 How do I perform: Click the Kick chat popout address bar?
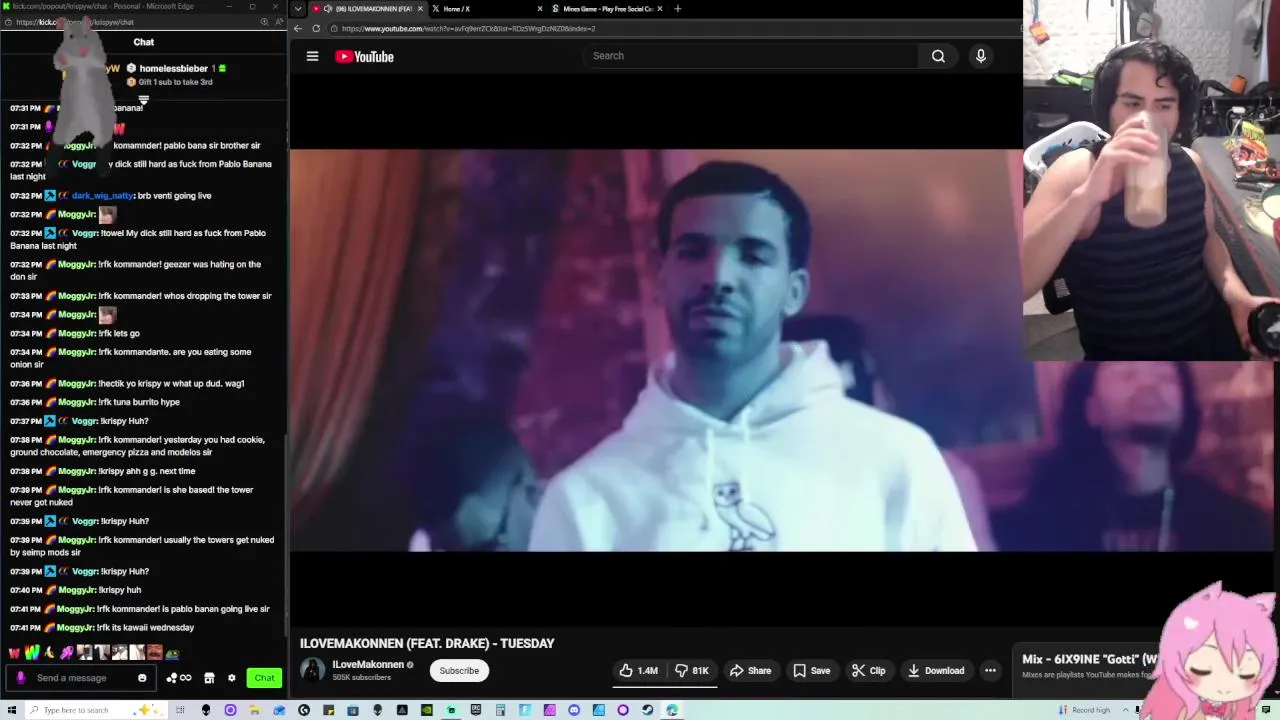point(130,22)
